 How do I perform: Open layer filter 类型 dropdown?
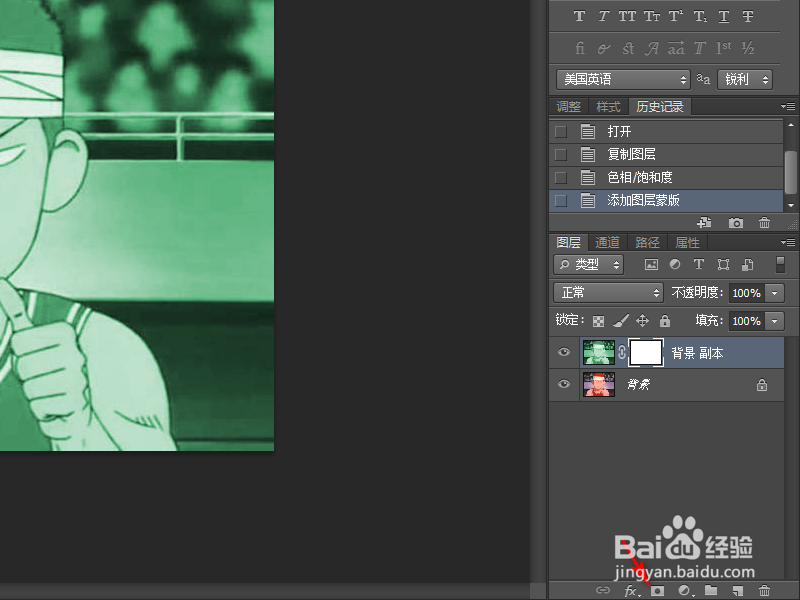tap(588, 265)
